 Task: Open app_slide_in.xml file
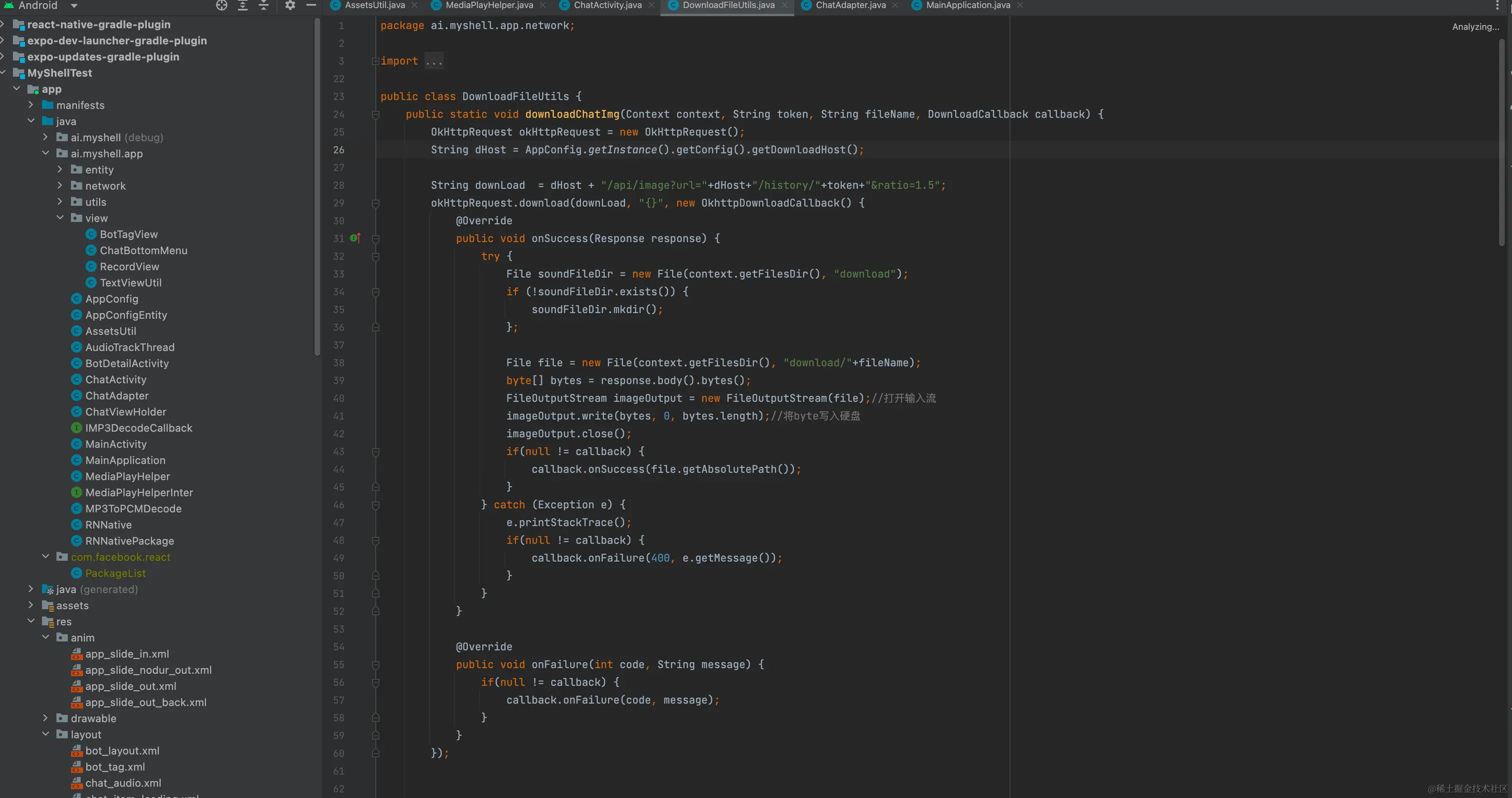[127, 654]
